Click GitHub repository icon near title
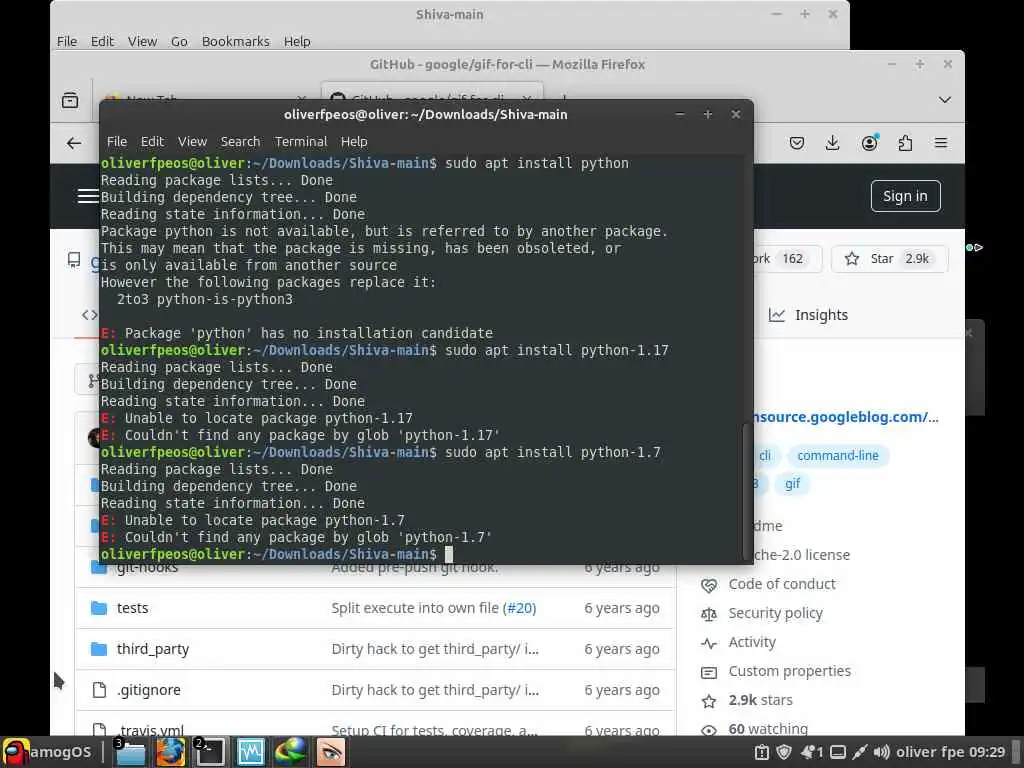The width and height of the screenshot is (1024, 768). pos(74,260)
